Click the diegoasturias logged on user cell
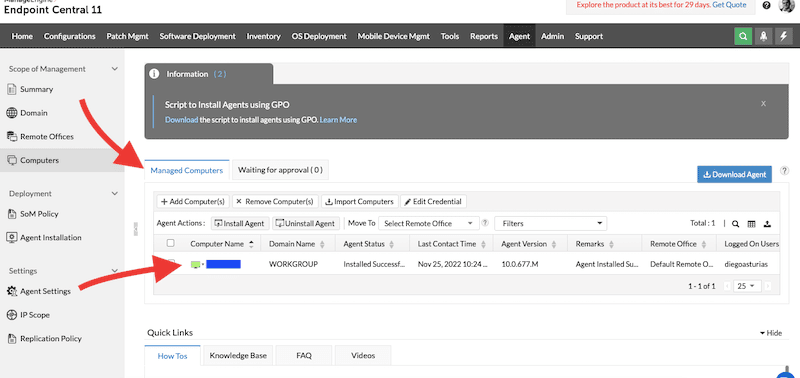 tap(746, 264)
